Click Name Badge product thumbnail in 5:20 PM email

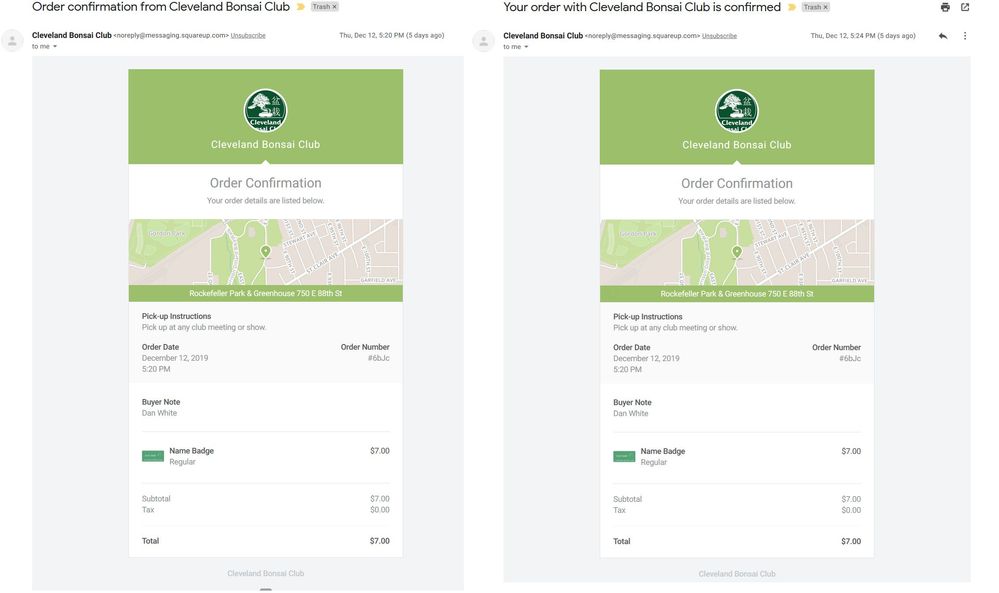(152, 456)
